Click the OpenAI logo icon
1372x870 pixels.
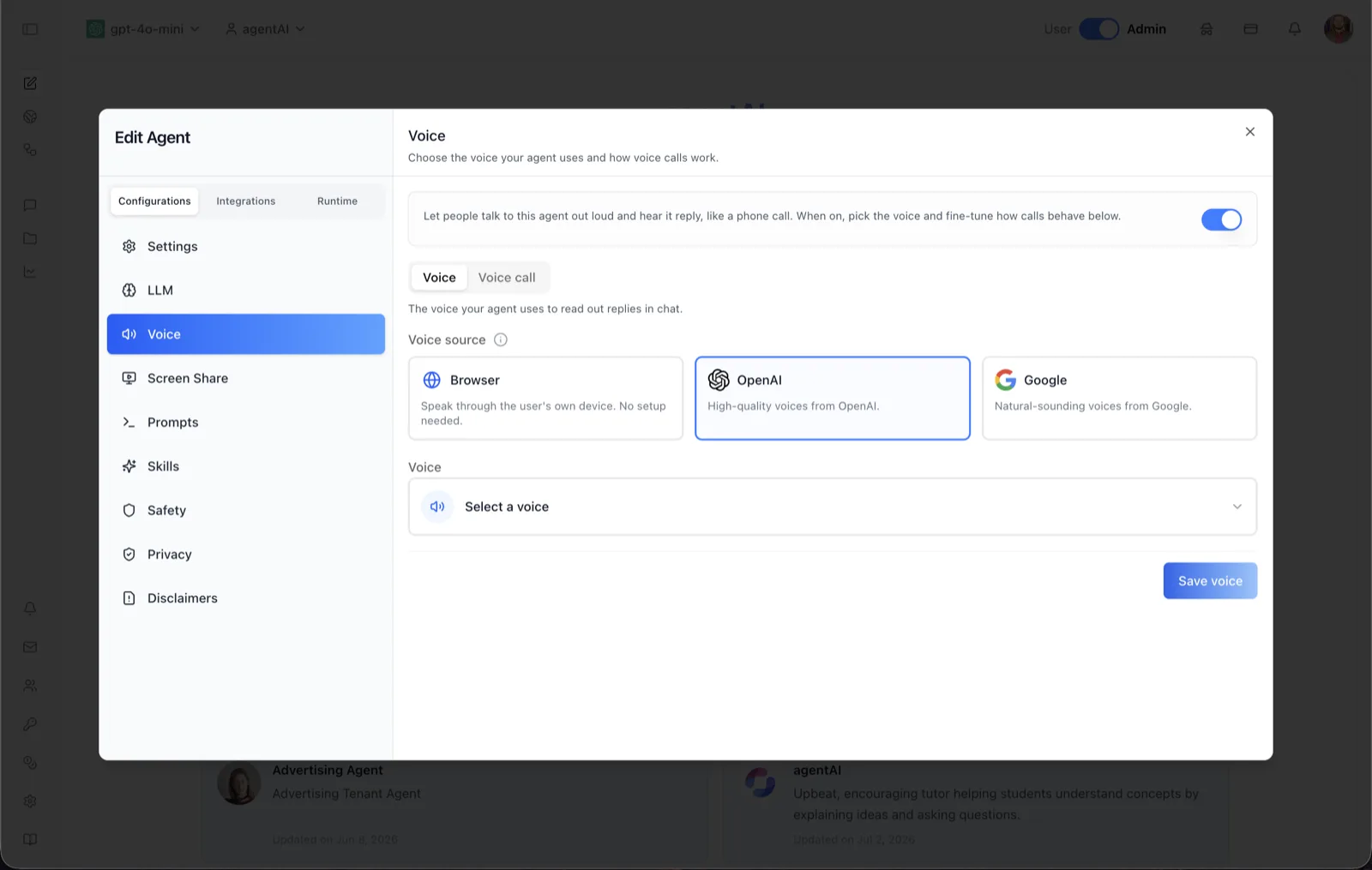click(x=719, y=380)
